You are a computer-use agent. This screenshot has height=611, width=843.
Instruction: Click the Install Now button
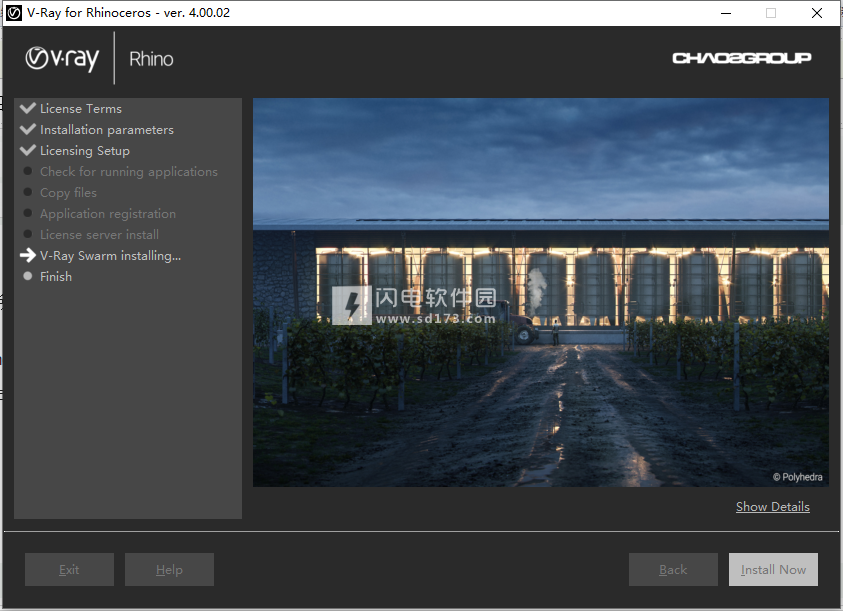coord(773,570)
